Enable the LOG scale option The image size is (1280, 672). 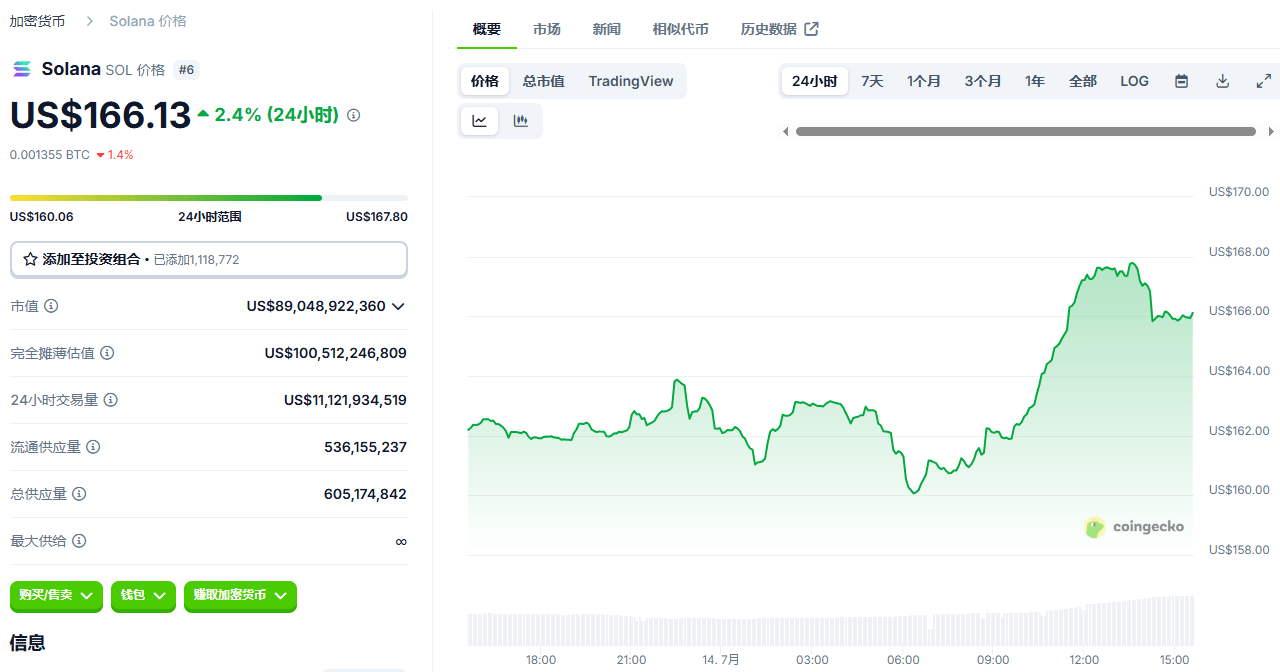click(1135, 81)
